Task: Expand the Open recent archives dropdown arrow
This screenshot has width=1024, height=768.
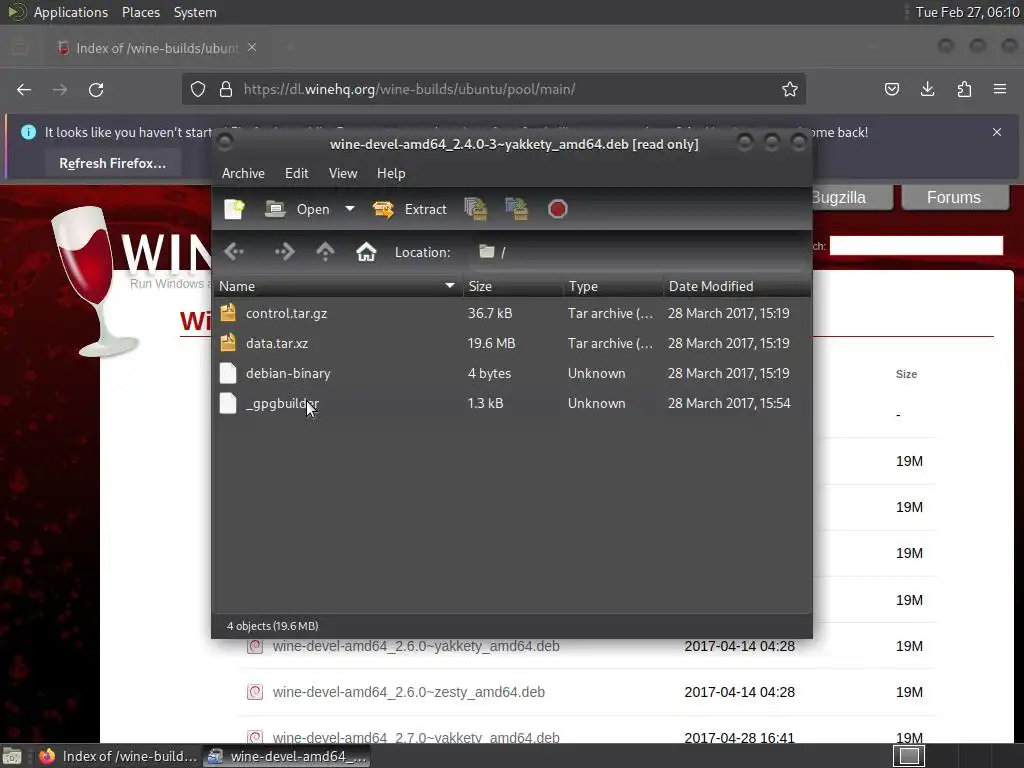Action: coord(350,209)
